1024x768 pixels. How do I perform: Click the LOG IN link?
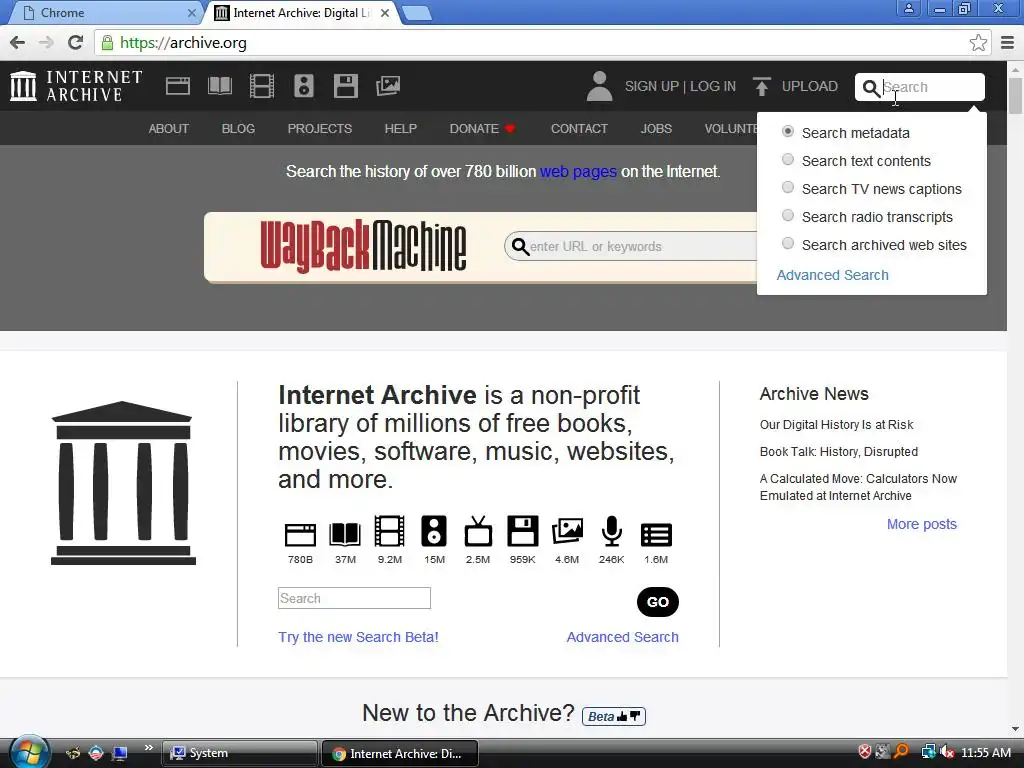click(x=712, y=86)
